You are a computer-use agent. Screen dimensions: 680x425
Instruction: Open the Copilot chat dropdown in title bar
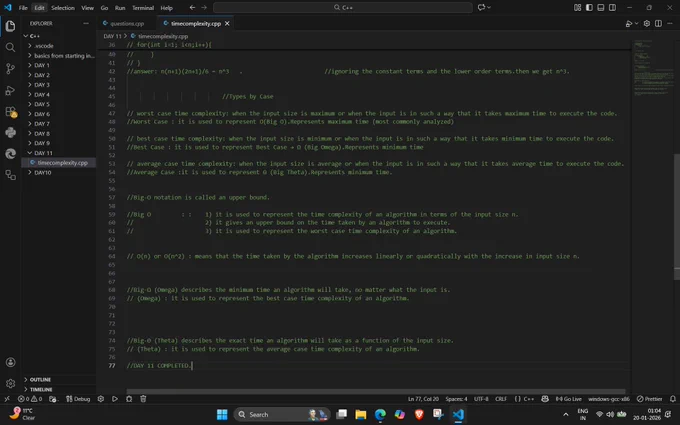(x=484, y=7)
